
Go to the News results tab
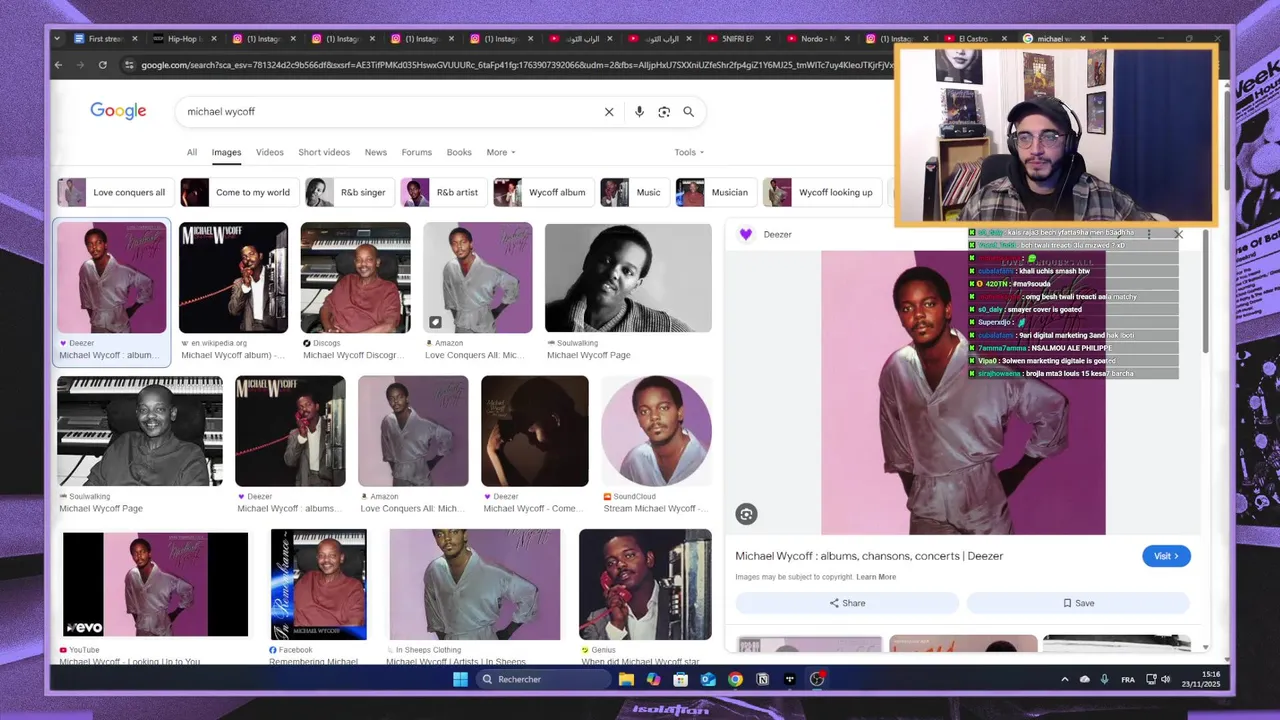(375, 152)
